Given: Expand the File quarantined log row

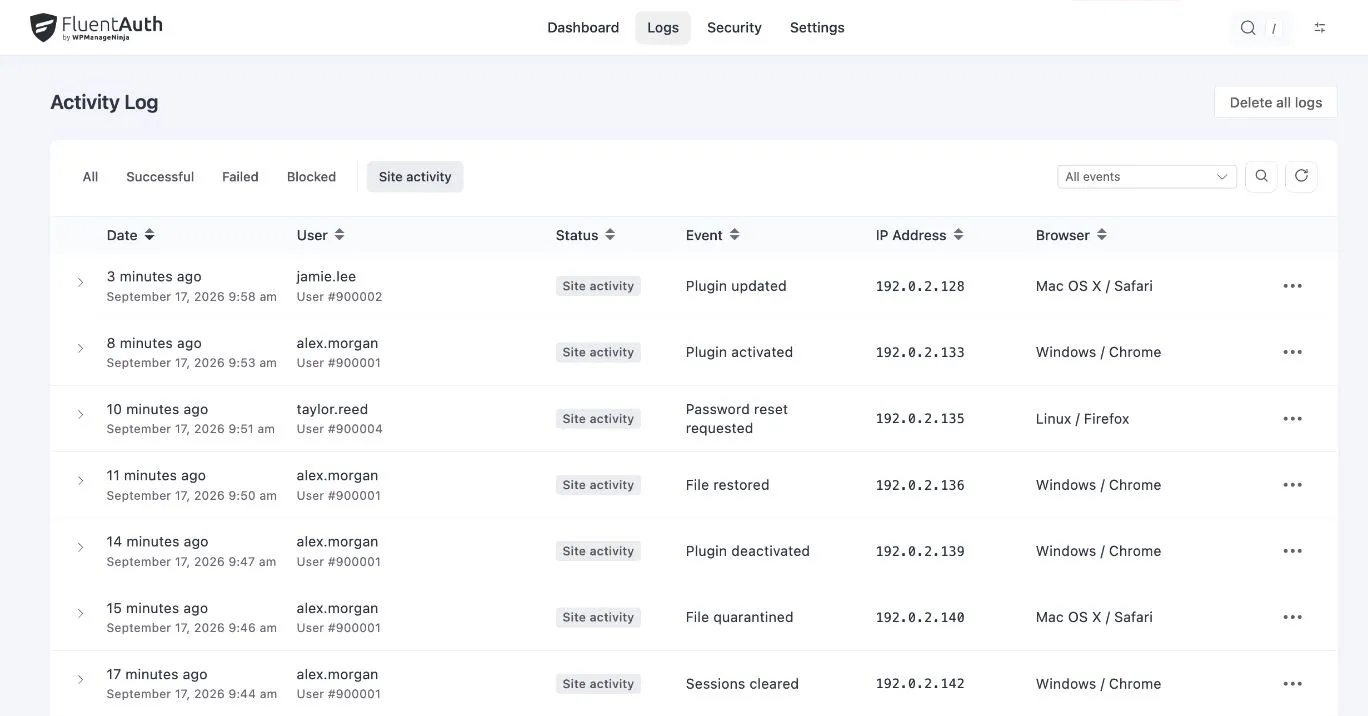Looking at the screenshot, I should (x=80, y=614).
